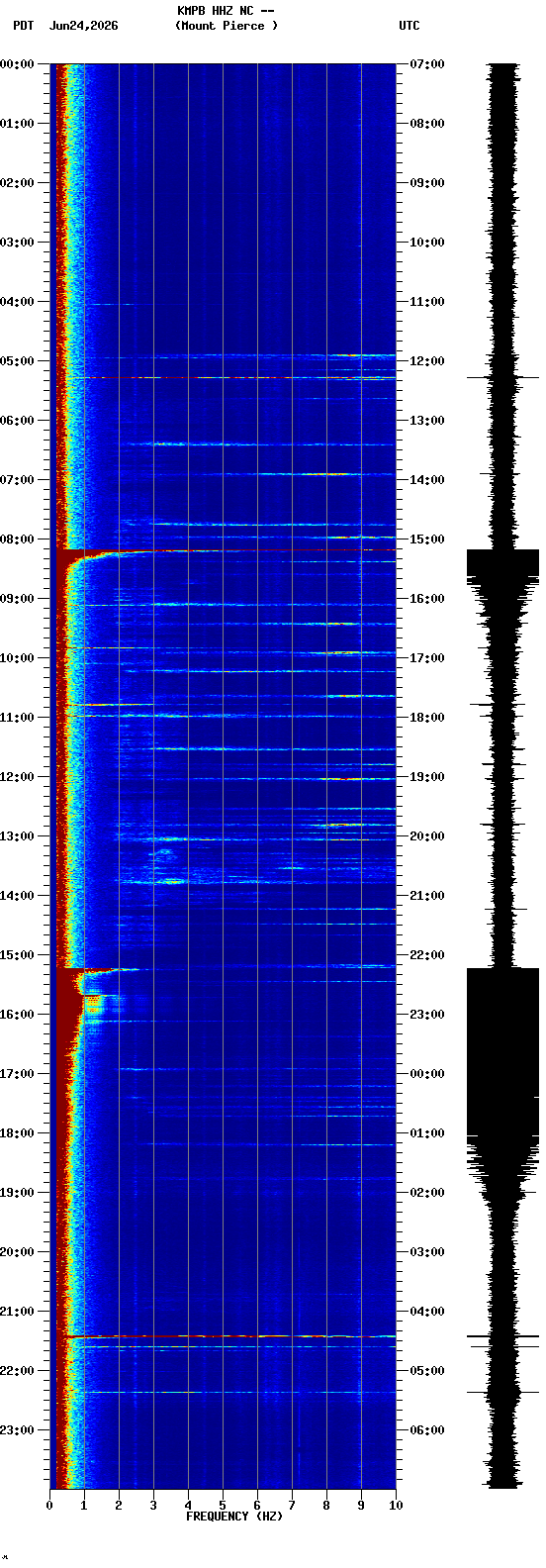Click the waveform spike near 12:15 UTC
Image resolution: width=546 pixels, height=1568 pixels.
(x=503, y=377)
